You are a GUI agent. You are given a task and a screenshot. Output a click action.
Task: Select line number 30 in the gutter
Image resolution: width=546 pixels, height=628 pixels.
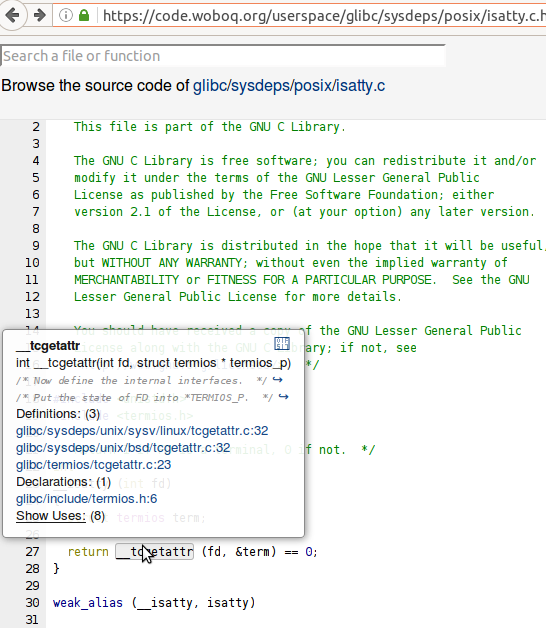(32, 603)
